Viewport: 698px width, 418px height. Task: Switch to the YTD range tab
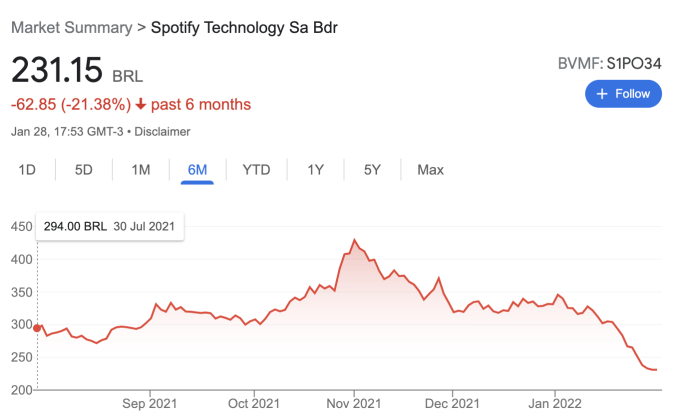point(256,170)
